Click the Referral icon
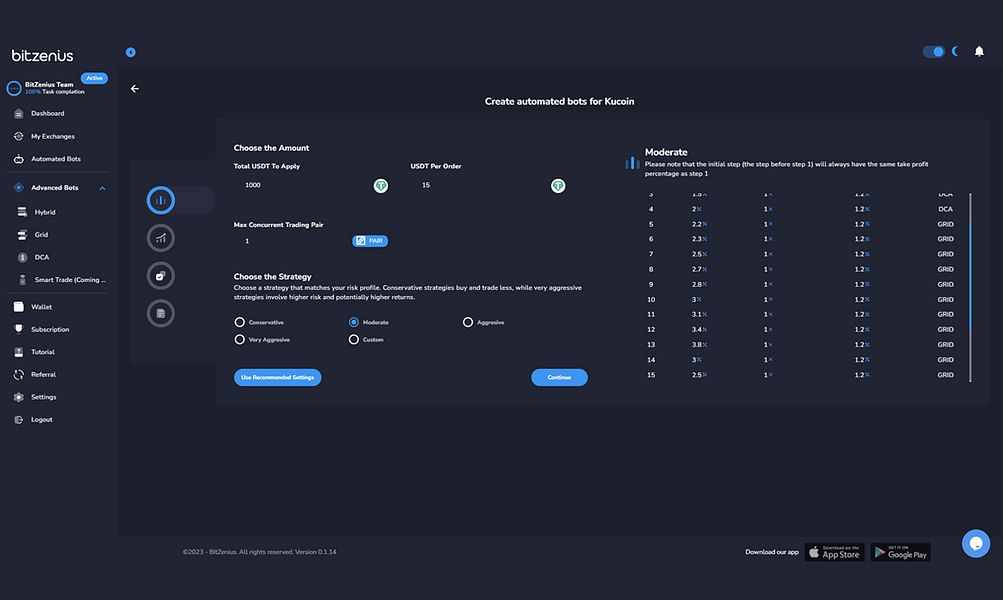Screen dimensions: 1003x600 click(19, 374)
